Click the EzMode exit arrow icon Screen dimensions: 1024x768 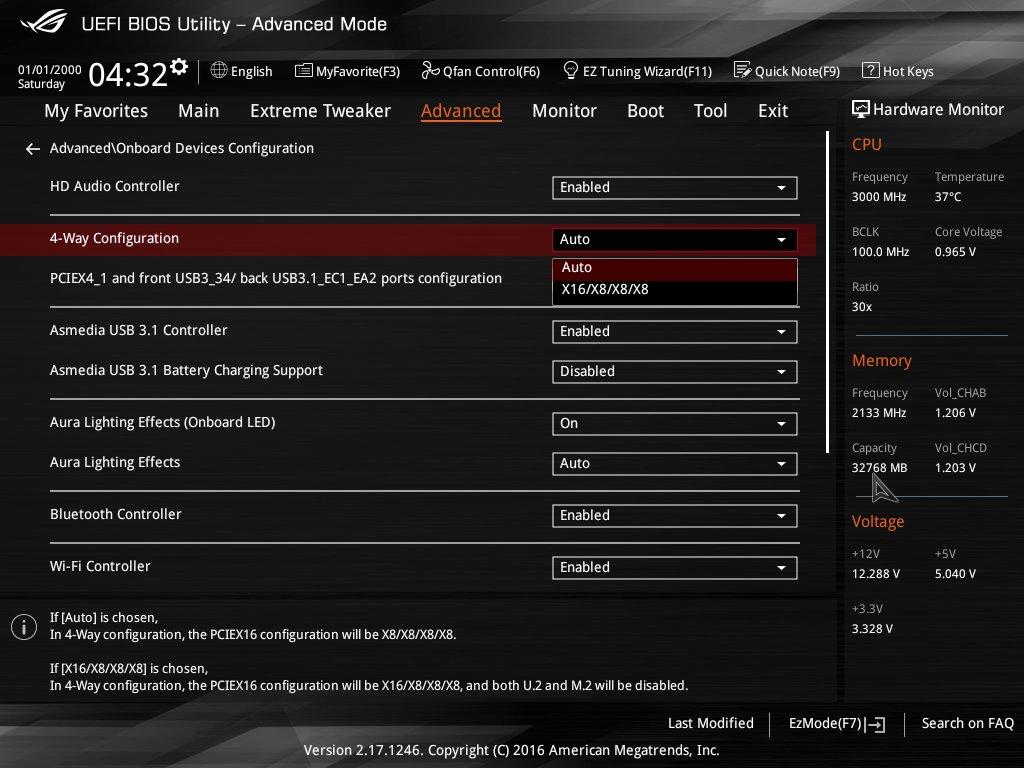[x=875, y=724]
